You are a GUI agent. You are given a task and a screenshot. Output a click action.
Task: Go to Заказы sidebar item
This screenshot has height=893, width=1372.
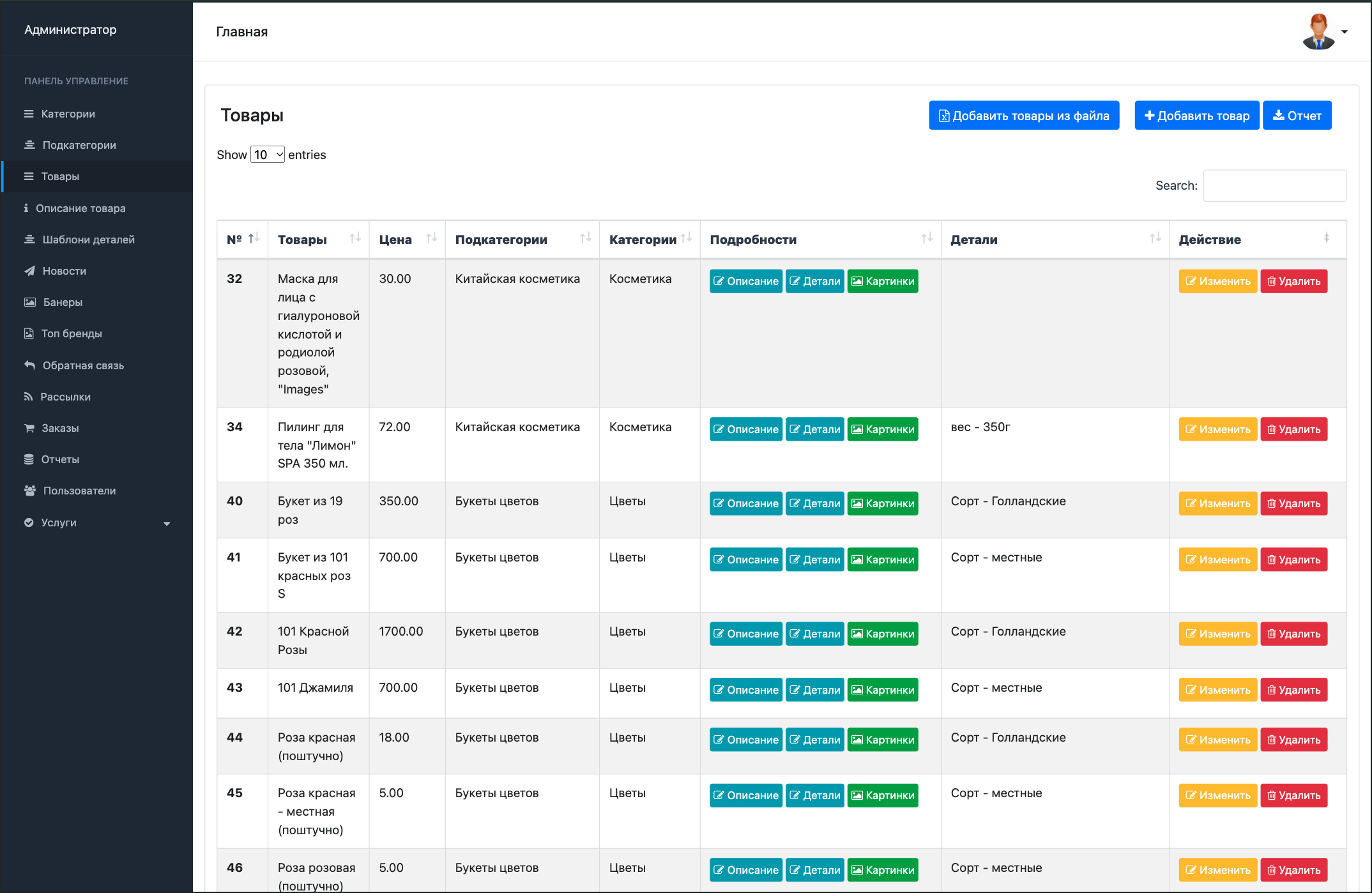click(97, 428)
